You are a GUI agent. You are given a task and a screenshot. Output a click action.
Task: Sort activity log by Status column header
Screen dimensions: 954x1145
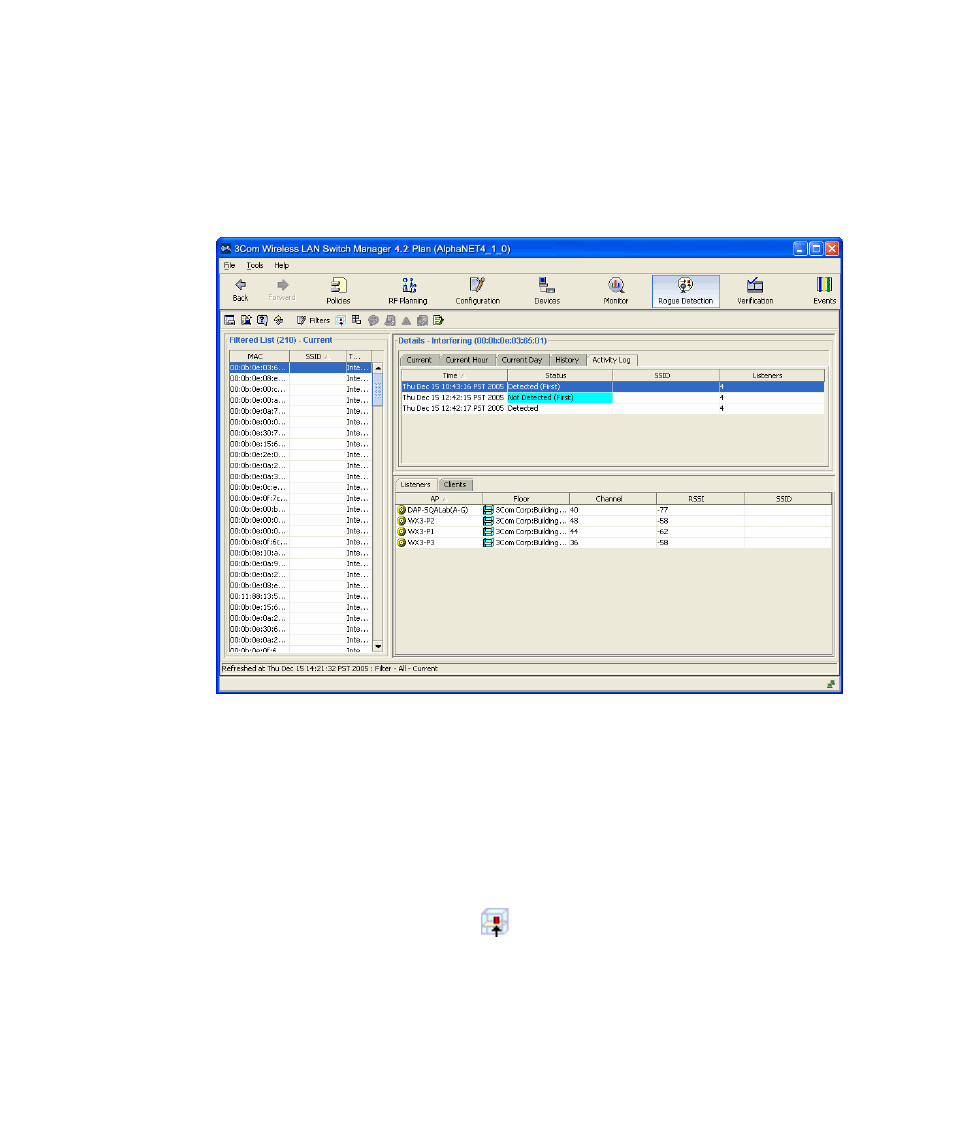tap(560, 375)
